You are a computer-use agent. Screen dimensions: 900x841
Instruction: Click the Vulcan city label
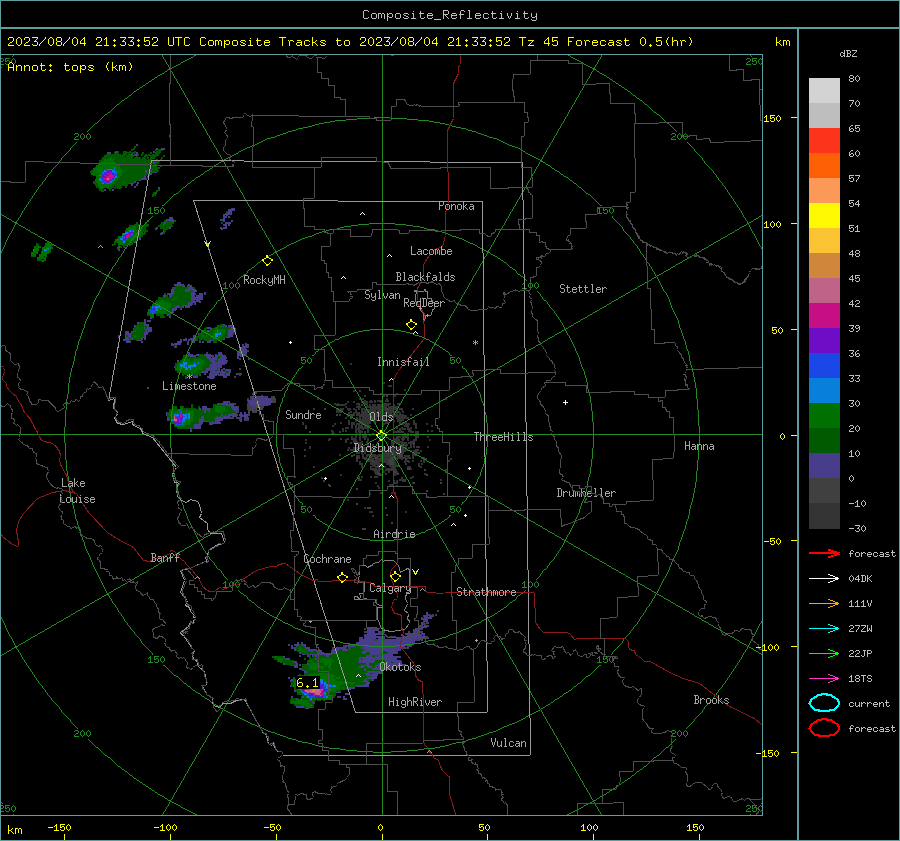(x=508, y=743)
